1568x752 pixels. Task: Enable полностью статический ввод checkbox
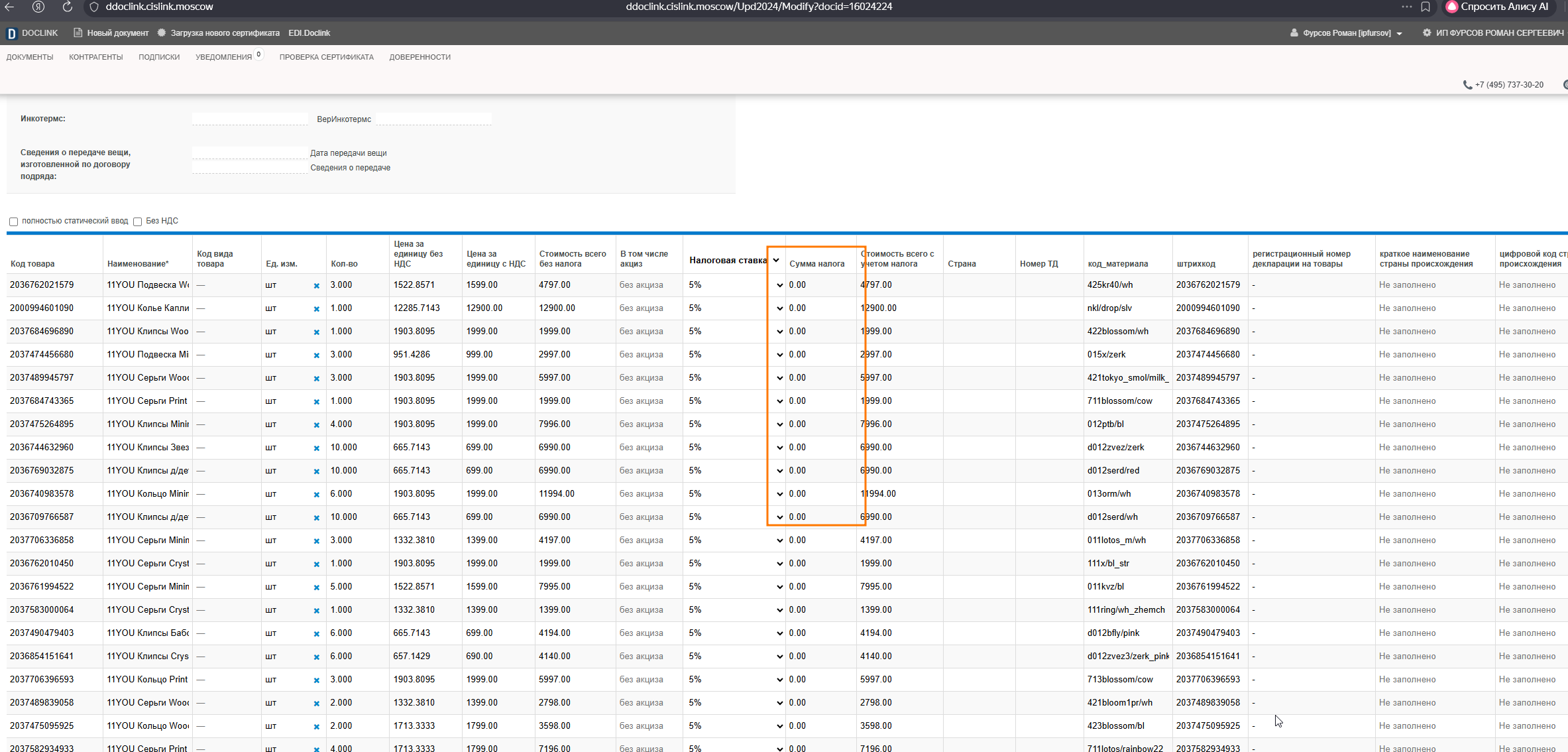[13, 221]
